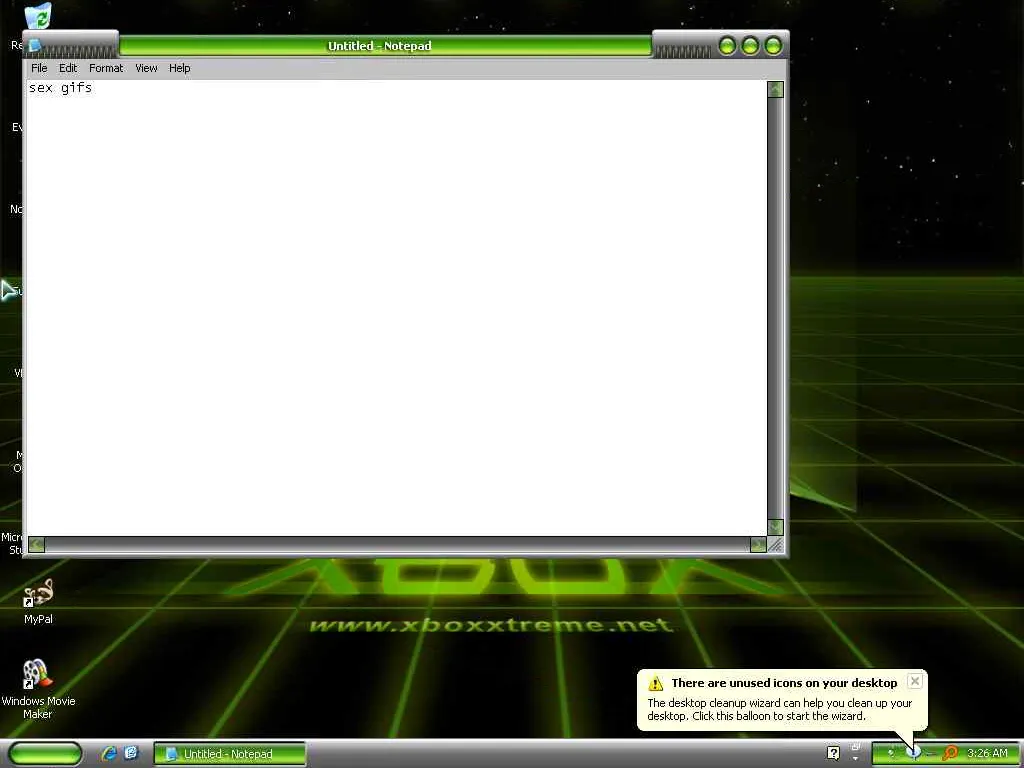Open the Format menu in Notepad
The width and height of the screenshot is (1024, 768).
[x=106, y=68]
